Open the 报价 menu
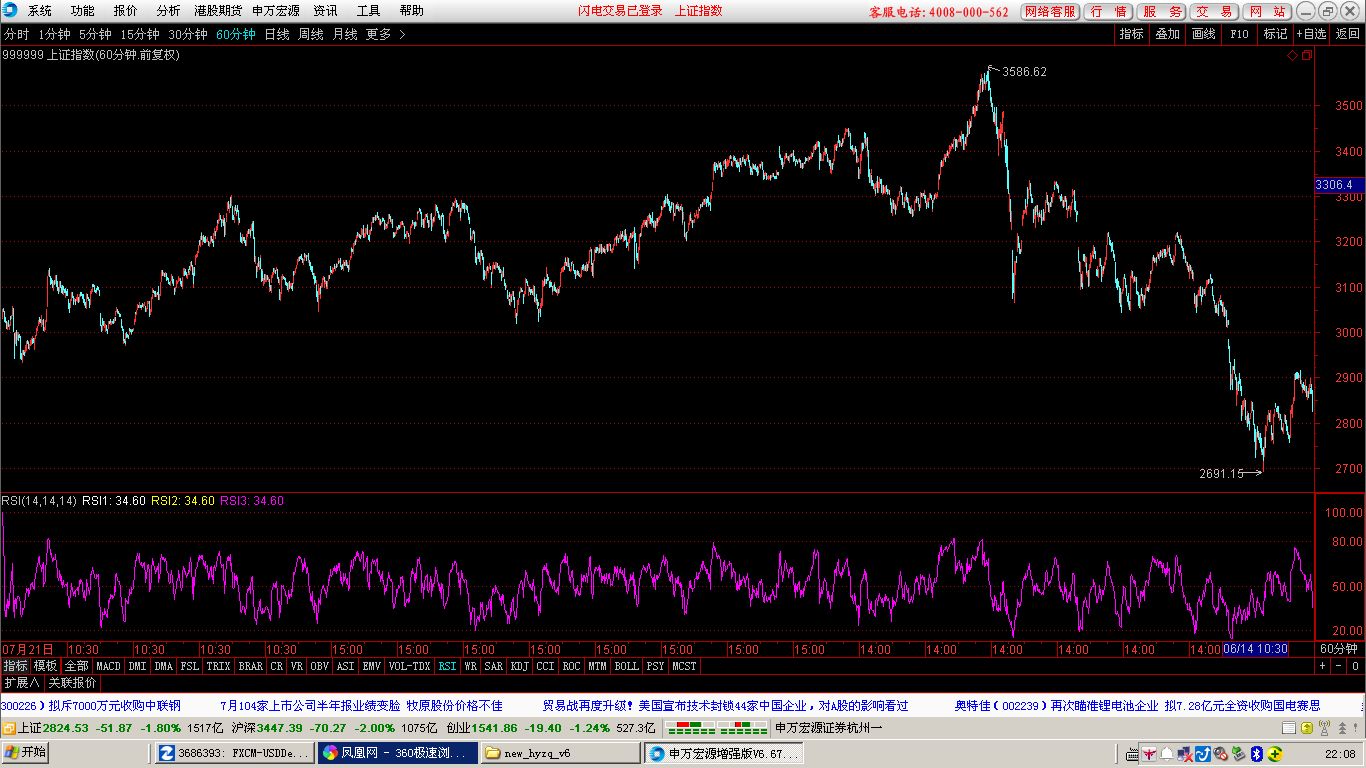Image resolution: width=1366 pixels, height=768 pixels. pos(126,11)
